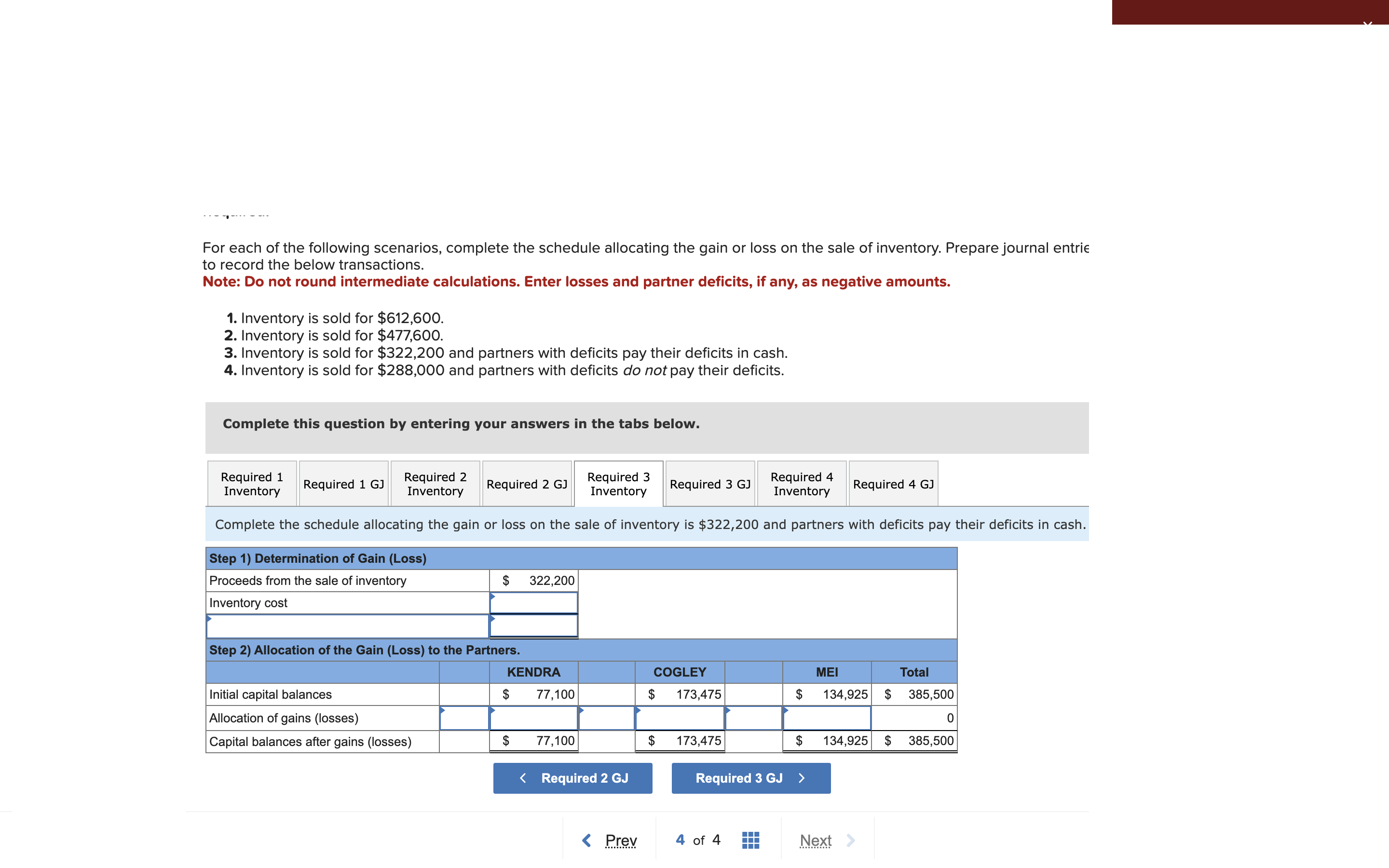Click Mei's allocation of gains amount field

coord(827,718)
